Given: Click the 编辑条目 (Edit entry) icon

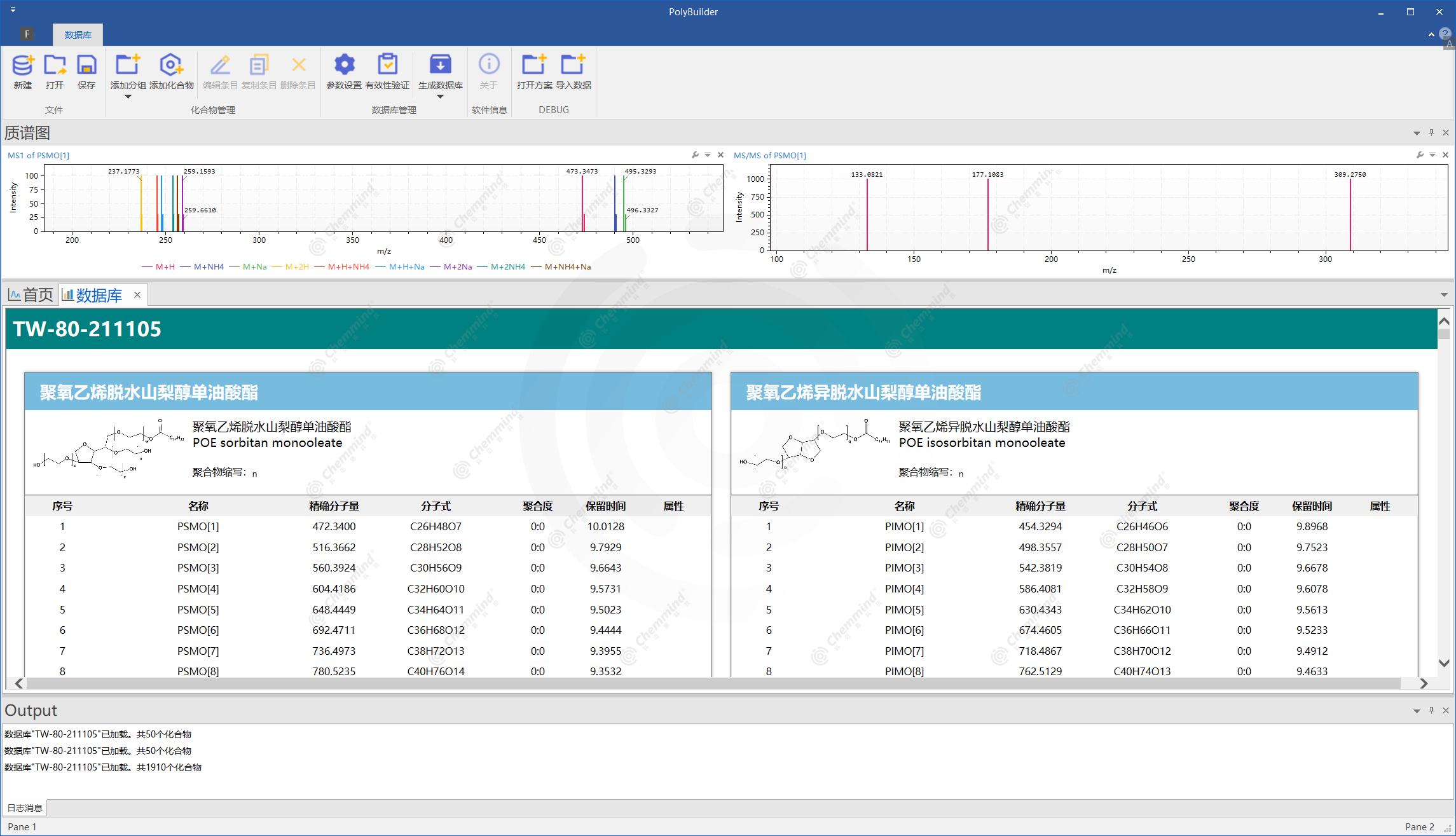Looking at the screenshot, I should coord(220,65).
